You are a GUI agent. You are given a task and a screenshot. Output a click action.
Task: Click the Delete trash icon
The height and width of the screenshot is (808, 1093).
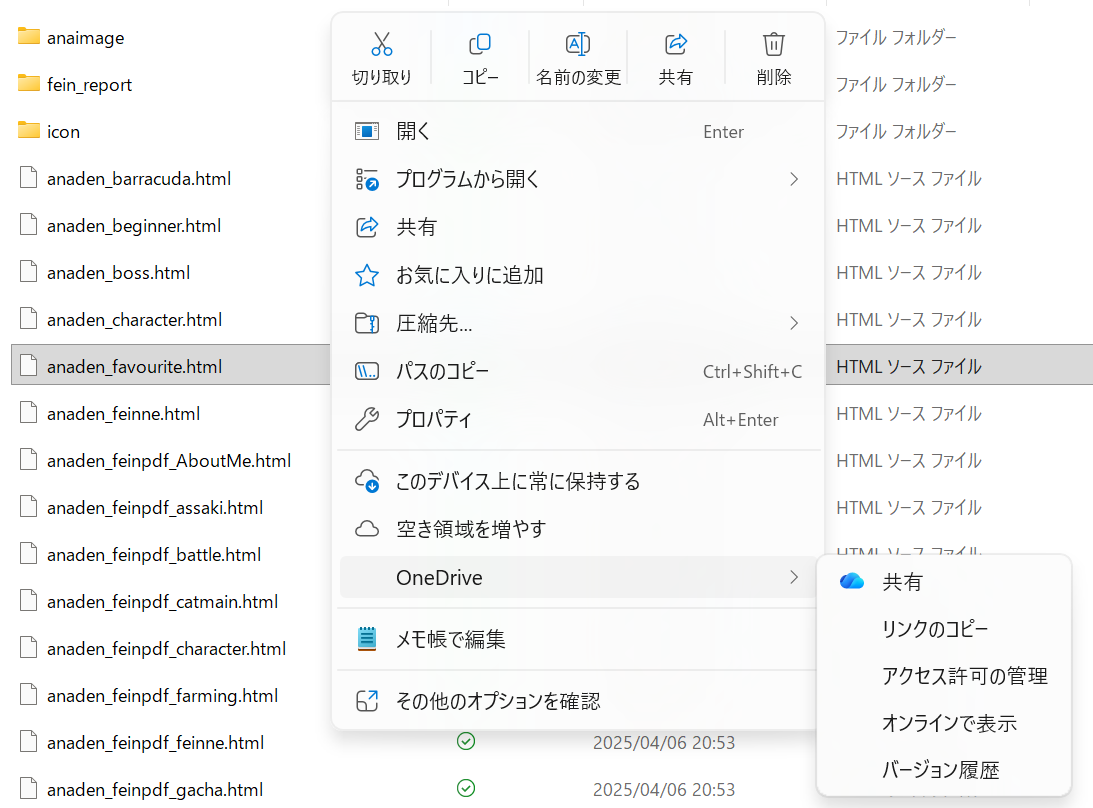(x=774, y=44)
